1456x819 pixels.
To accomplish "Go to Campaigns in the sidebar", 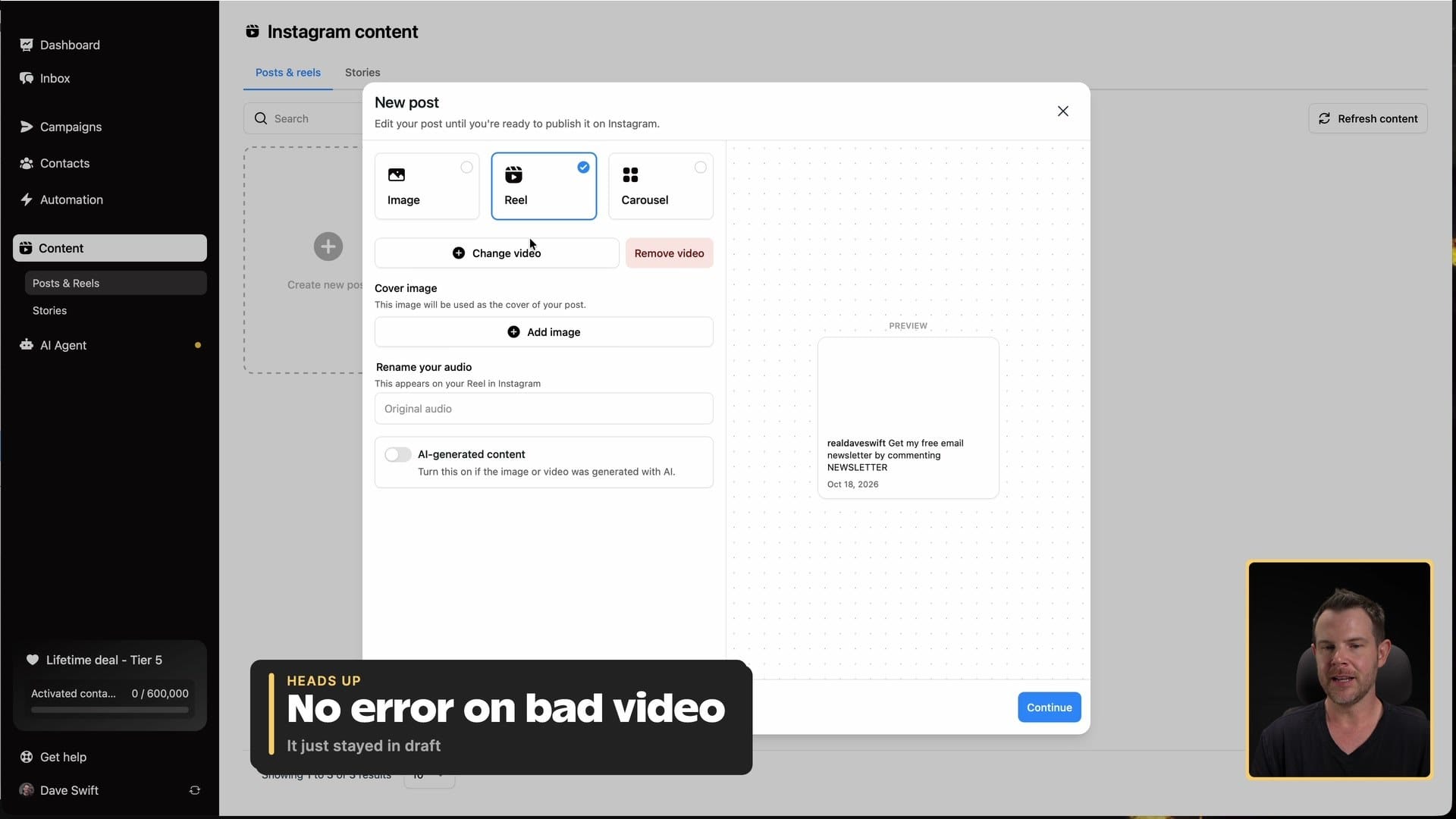I will (x=61, y=127).
